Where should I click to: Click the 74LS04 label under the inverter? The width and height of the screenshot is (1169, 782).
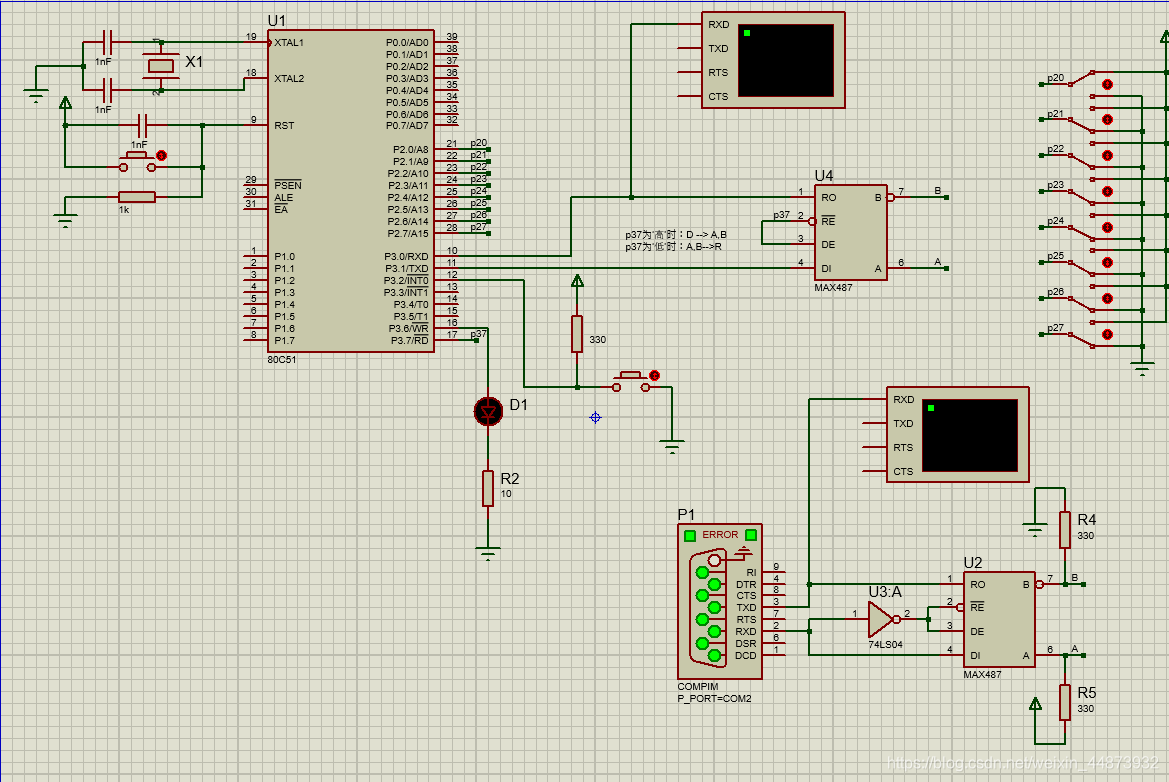click(x=885, y=644)
